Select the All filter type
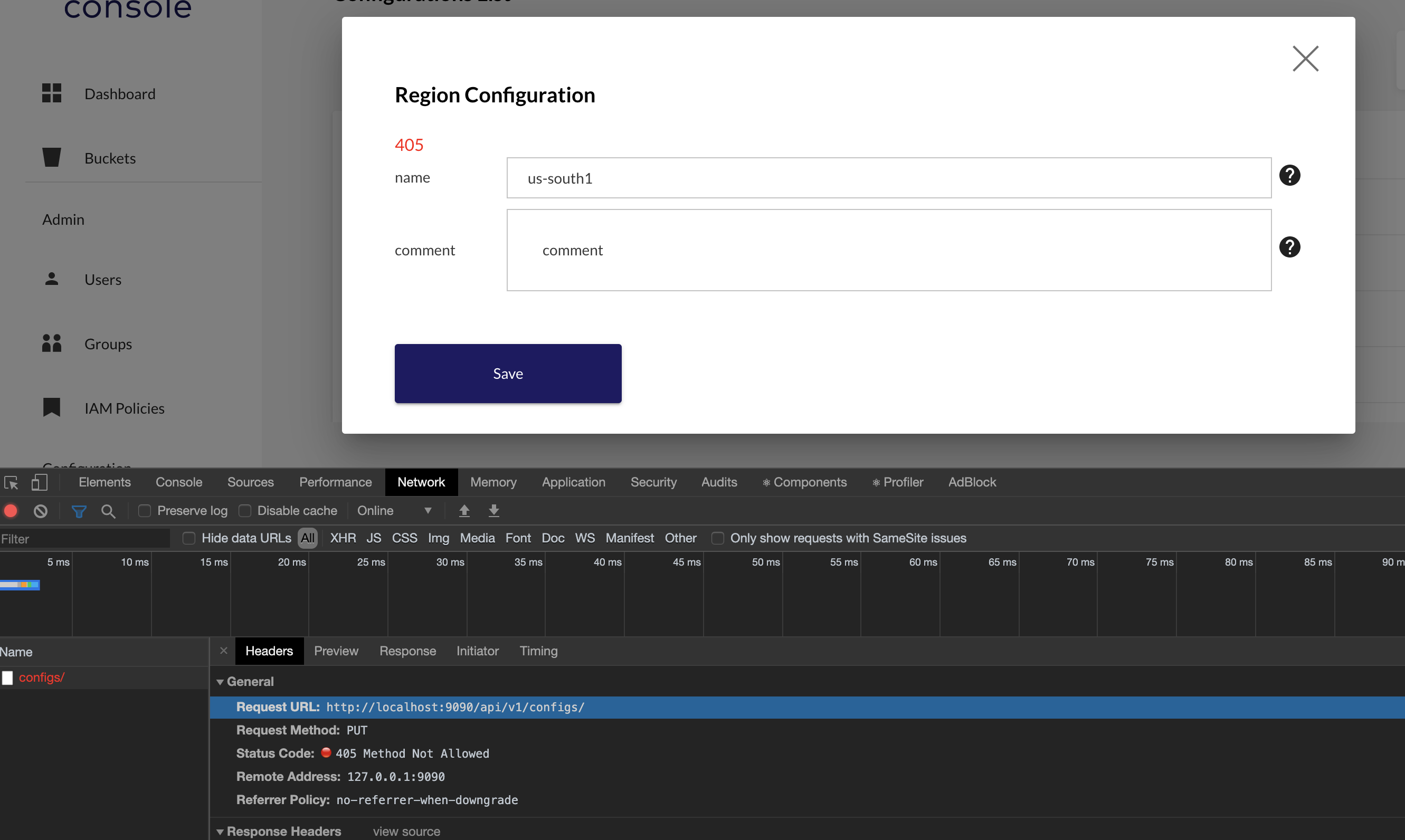This screenshot has height=840, width=1405. [x=307, y=538]
